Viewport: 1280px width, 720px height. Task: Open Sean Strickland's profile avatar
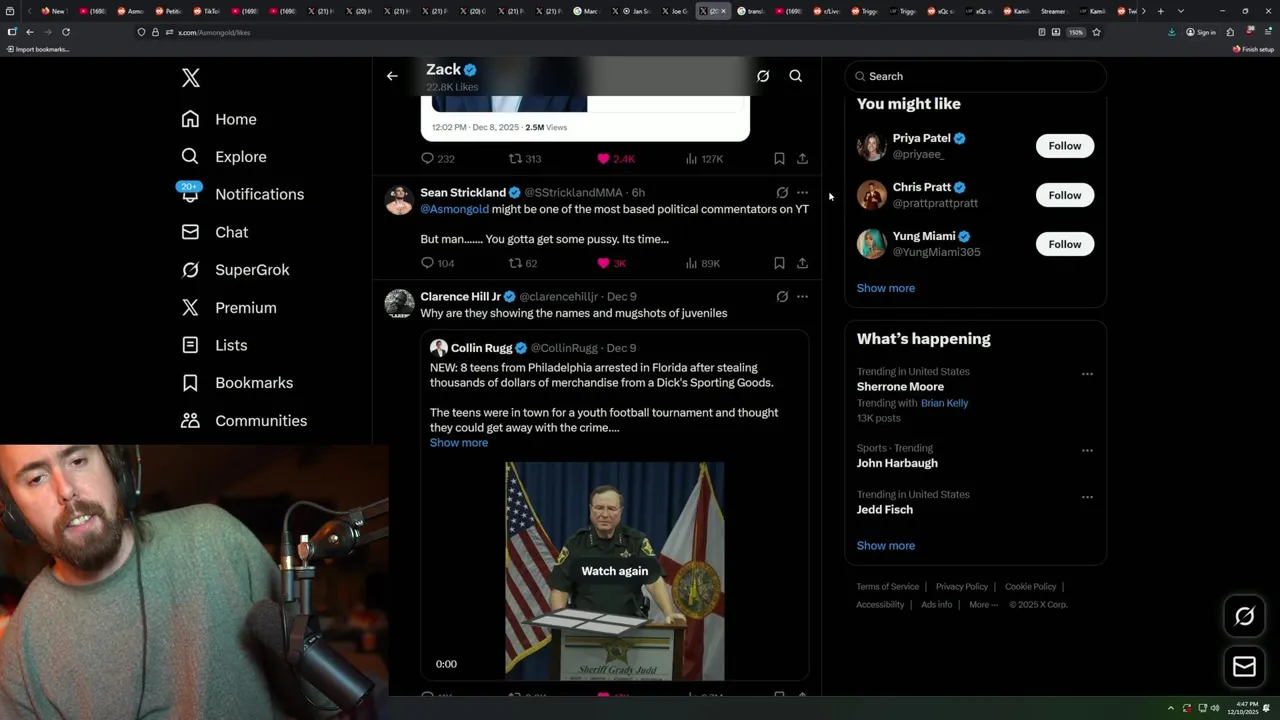[399, 200]
